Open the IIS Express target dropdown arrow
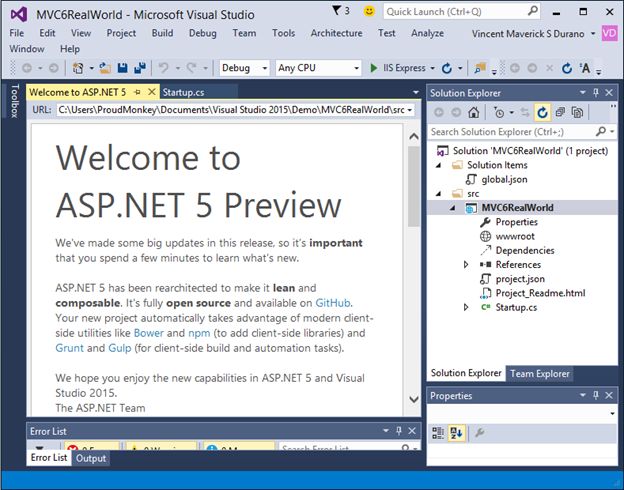 (x=432, y=68)
